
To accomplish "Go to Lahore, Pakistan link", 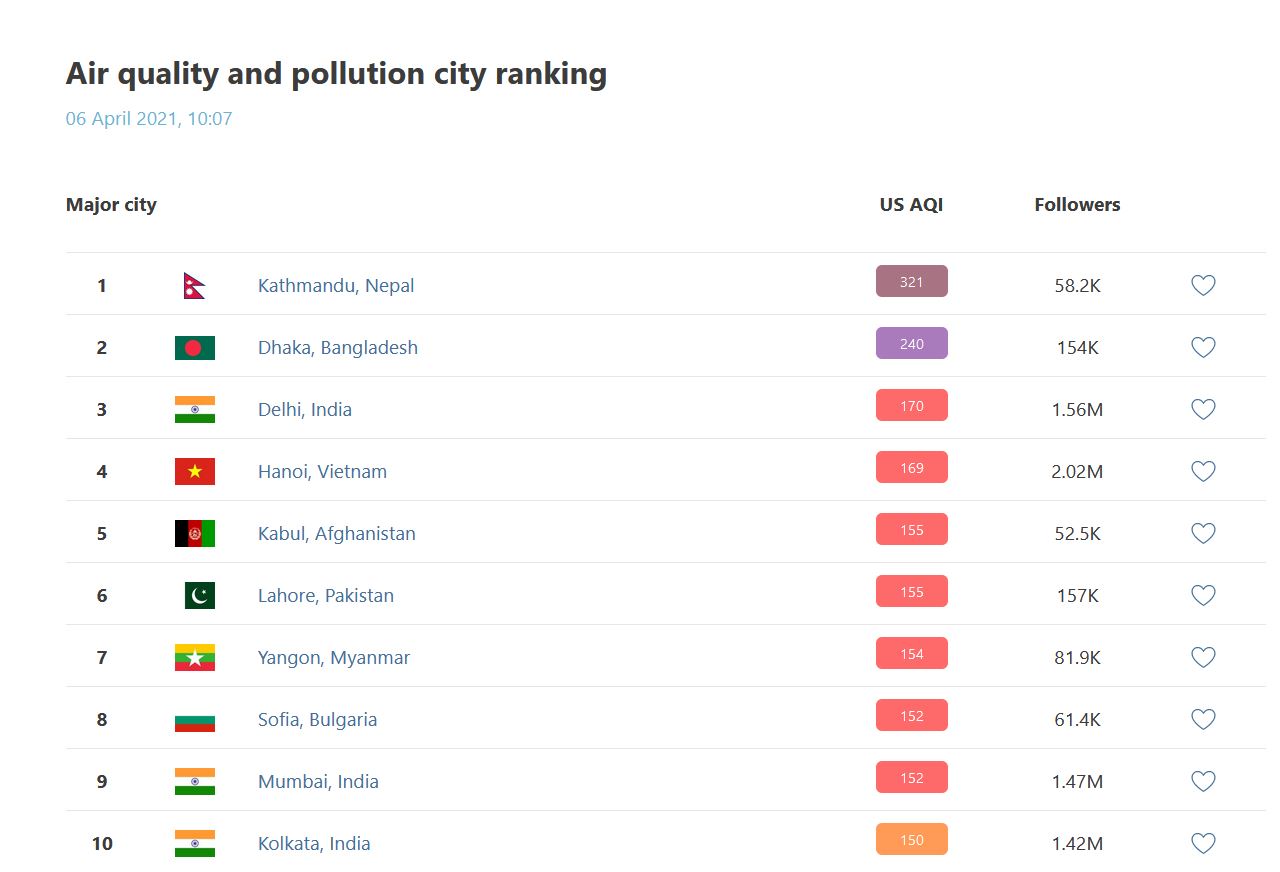I will click(326, 596).
